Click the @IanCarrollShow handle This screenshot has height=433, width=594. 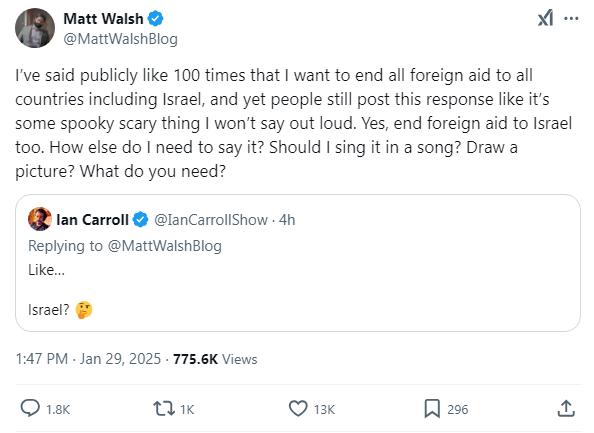[211, 220]
